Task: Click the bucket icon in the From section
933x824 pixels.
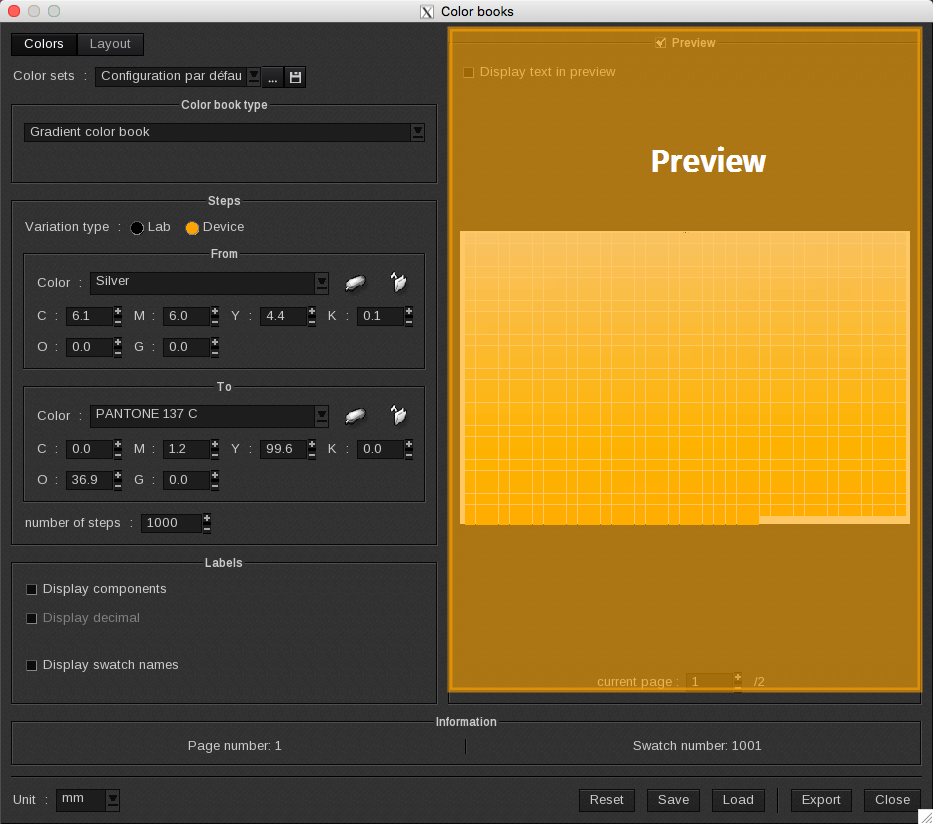Action: 398,283
